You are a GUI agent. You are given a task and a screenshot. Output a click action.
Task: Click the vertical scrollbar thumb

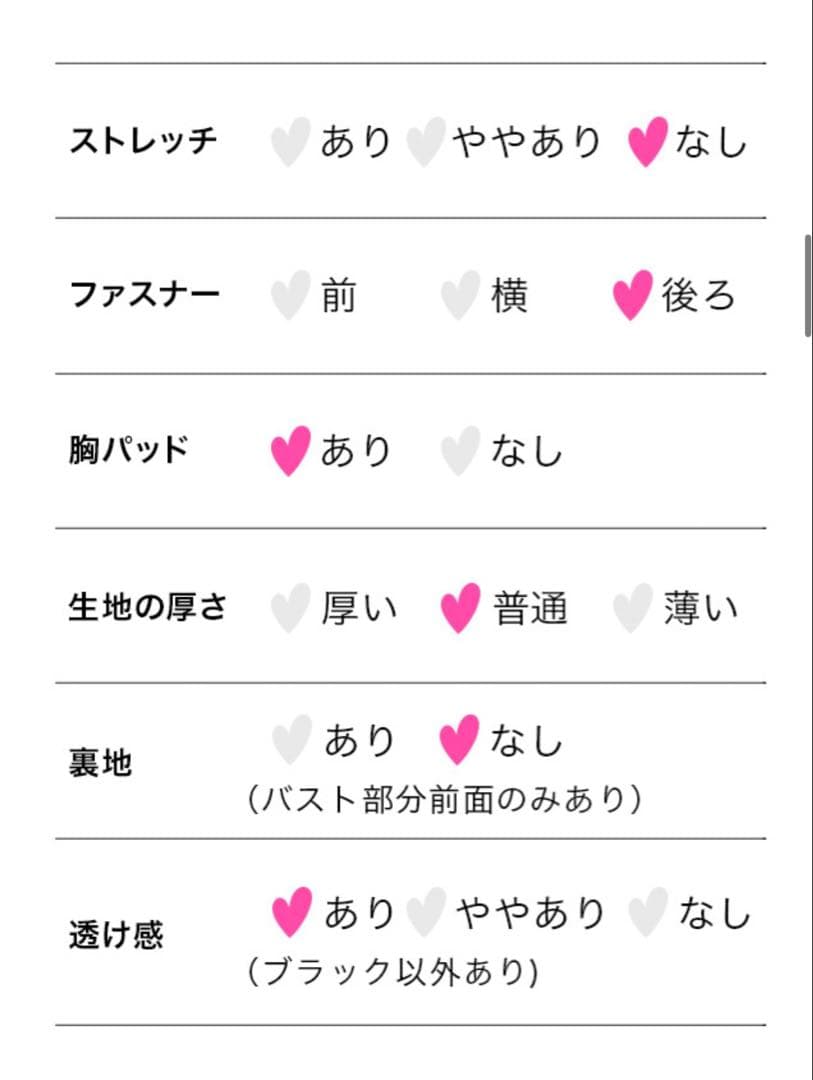tap(807, 286)
